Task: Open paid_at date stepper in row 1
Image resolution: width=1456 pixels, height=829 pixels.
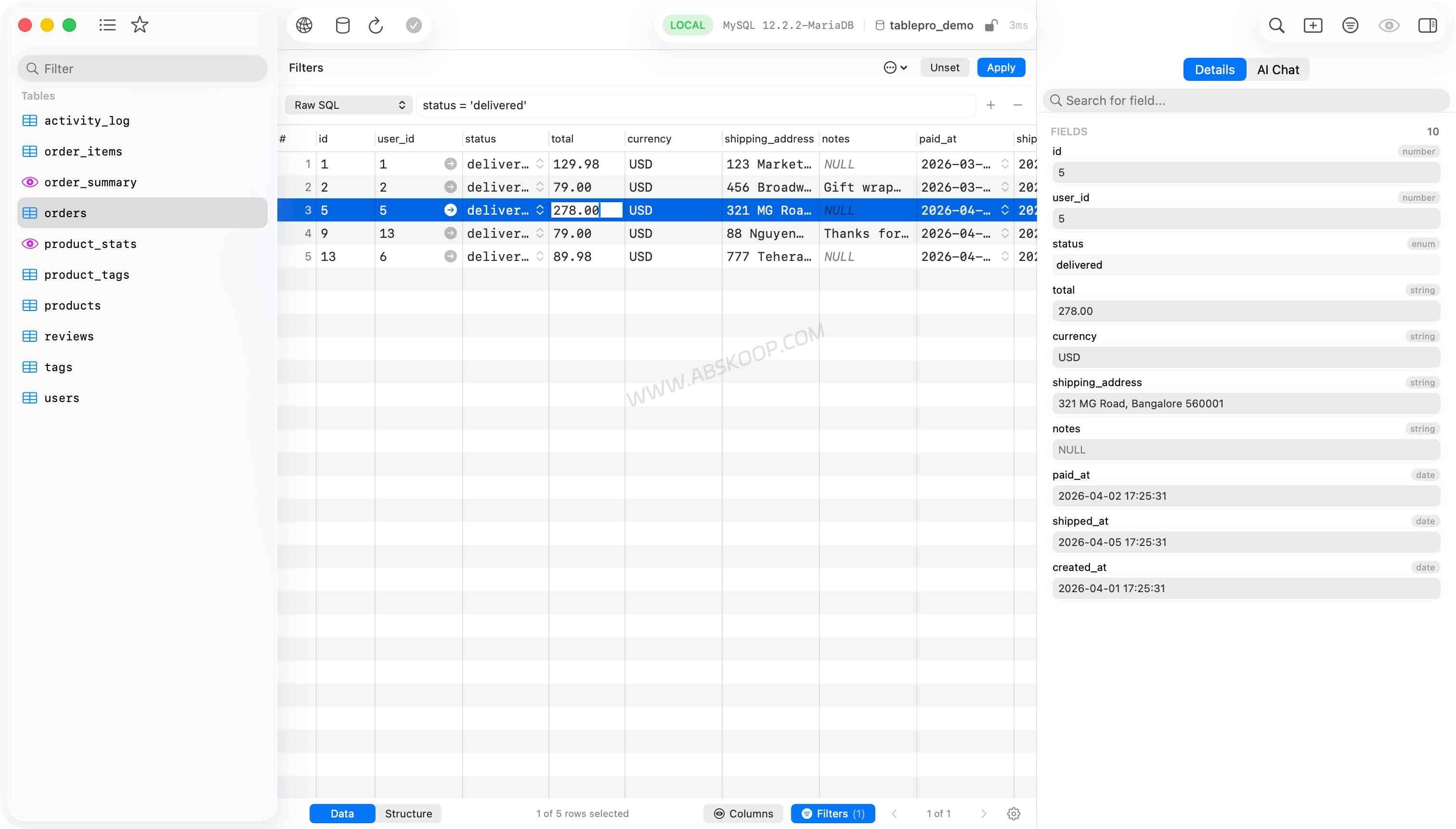Action: tap(1004, 164)
